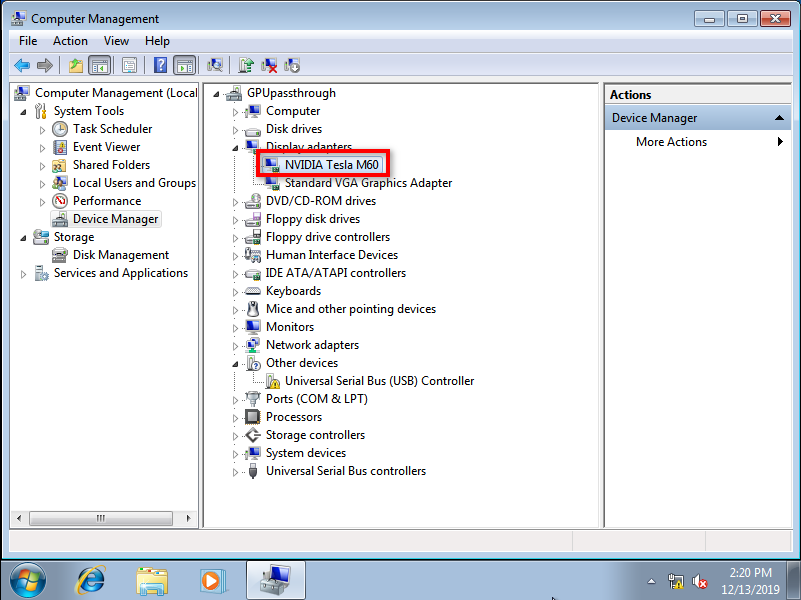Click Mice and other pointing devices icon

pos(253,309)
